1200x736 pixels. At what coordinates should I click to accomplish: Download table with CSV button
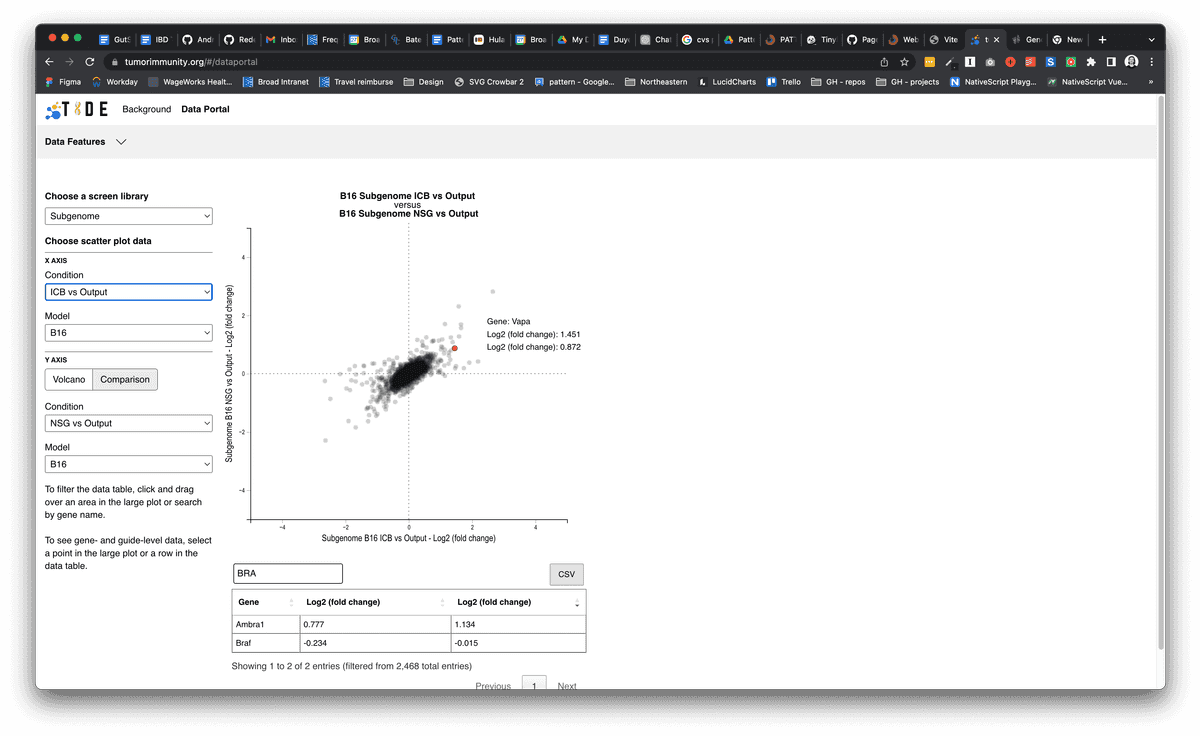[566, 574]
